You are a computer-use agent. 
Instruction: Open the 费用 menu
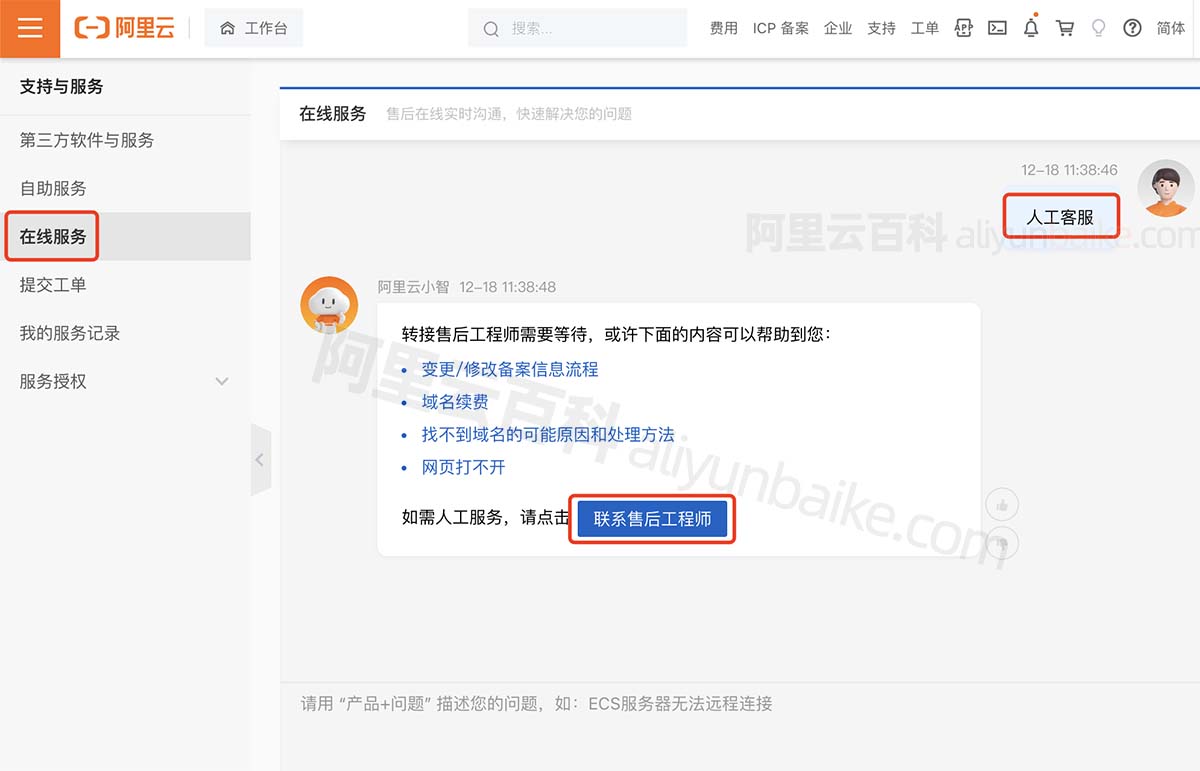[x=723, y=28]
